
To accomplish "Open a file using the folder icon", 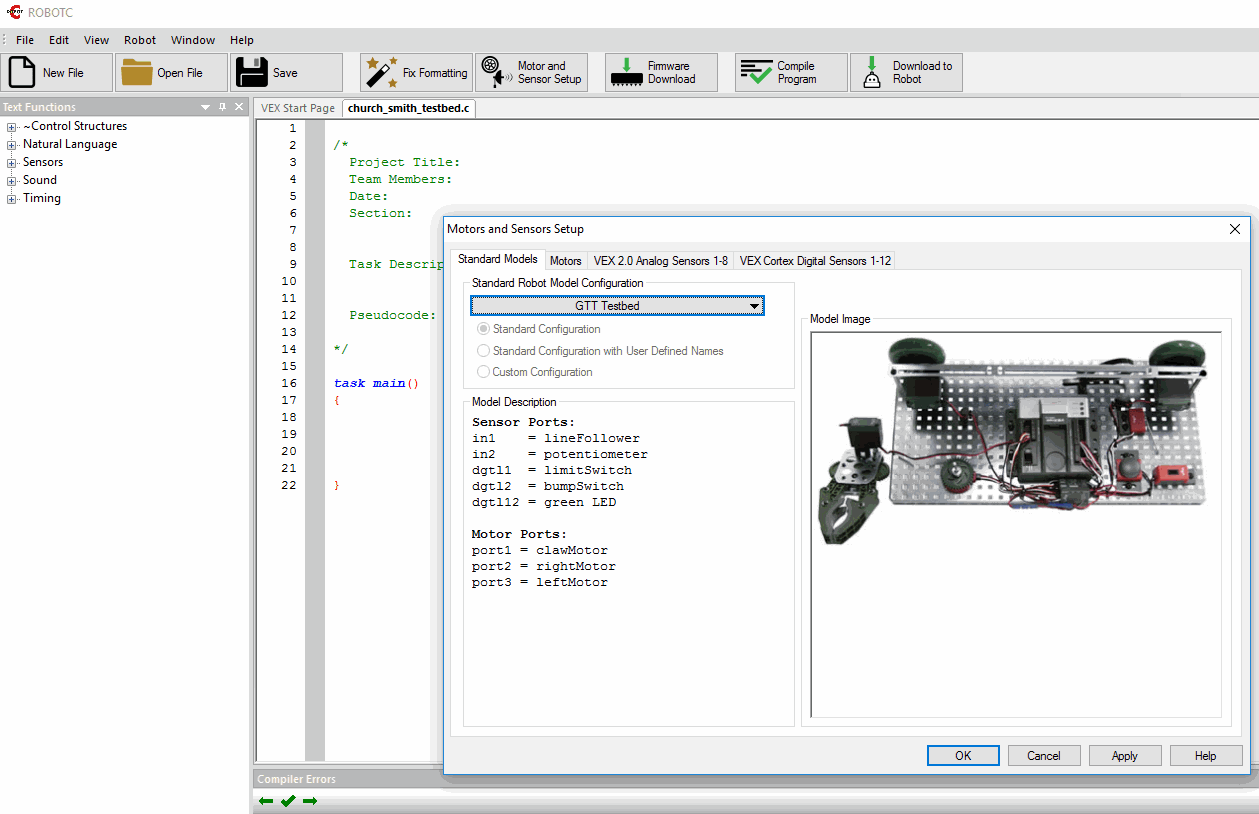I will [x=137, y=73].
